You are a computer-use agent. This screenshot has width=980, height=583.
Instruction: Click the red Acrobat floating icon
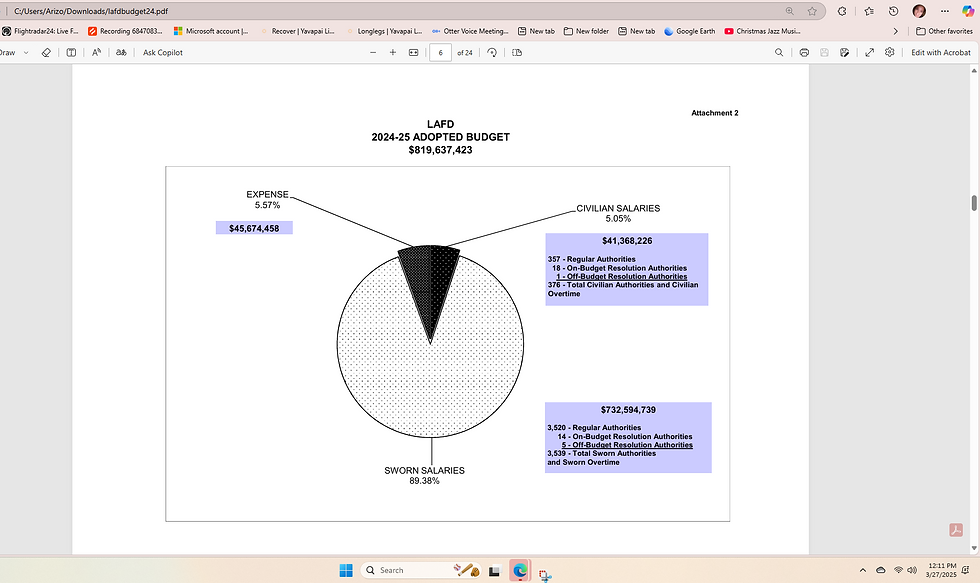[x=956, y=530]
